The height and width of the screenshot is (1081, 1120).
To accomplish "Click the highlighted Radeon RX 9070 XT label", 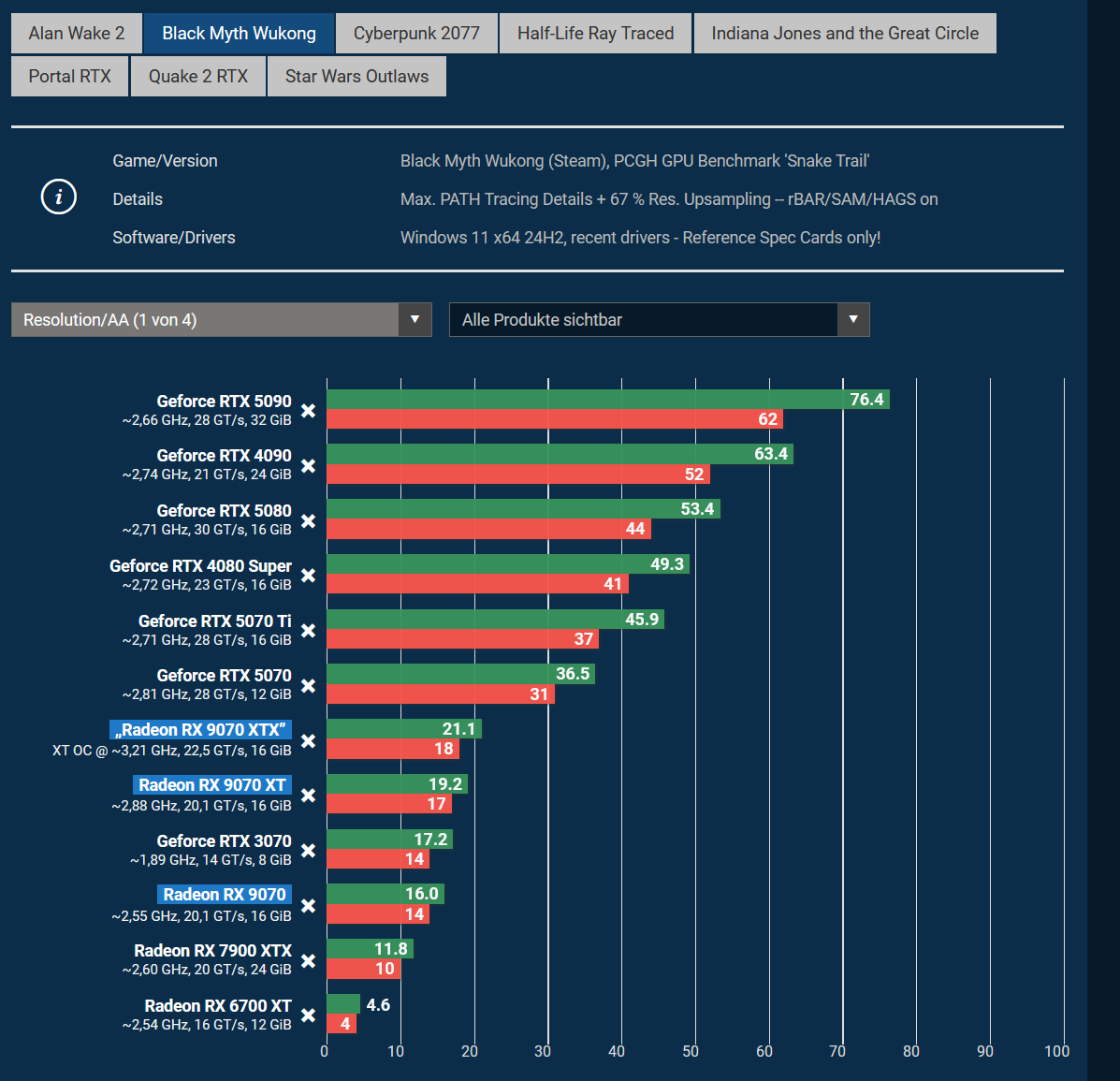I will click(212, 784).
